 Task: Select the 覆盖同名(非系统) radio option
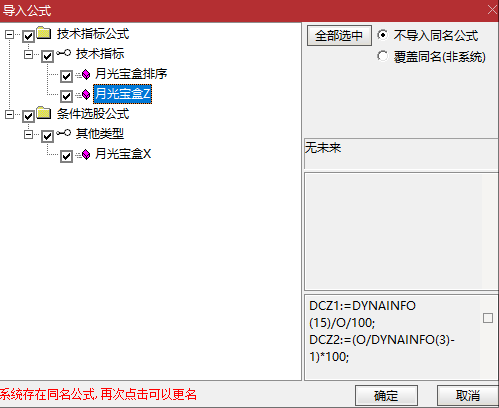pyautogui.click(x=382, y=56)
